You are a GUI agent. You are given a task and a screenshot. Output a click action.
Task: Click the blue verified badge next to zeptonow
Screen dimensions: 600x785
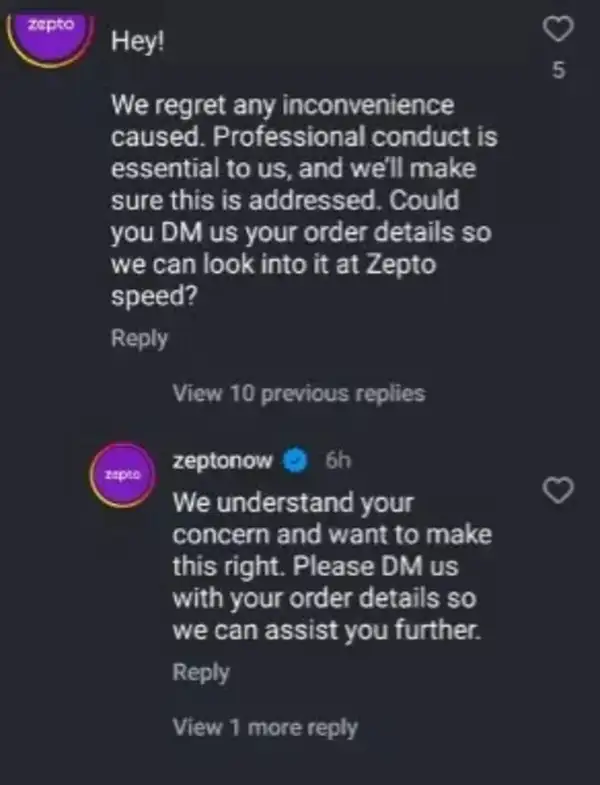[294, 462]
